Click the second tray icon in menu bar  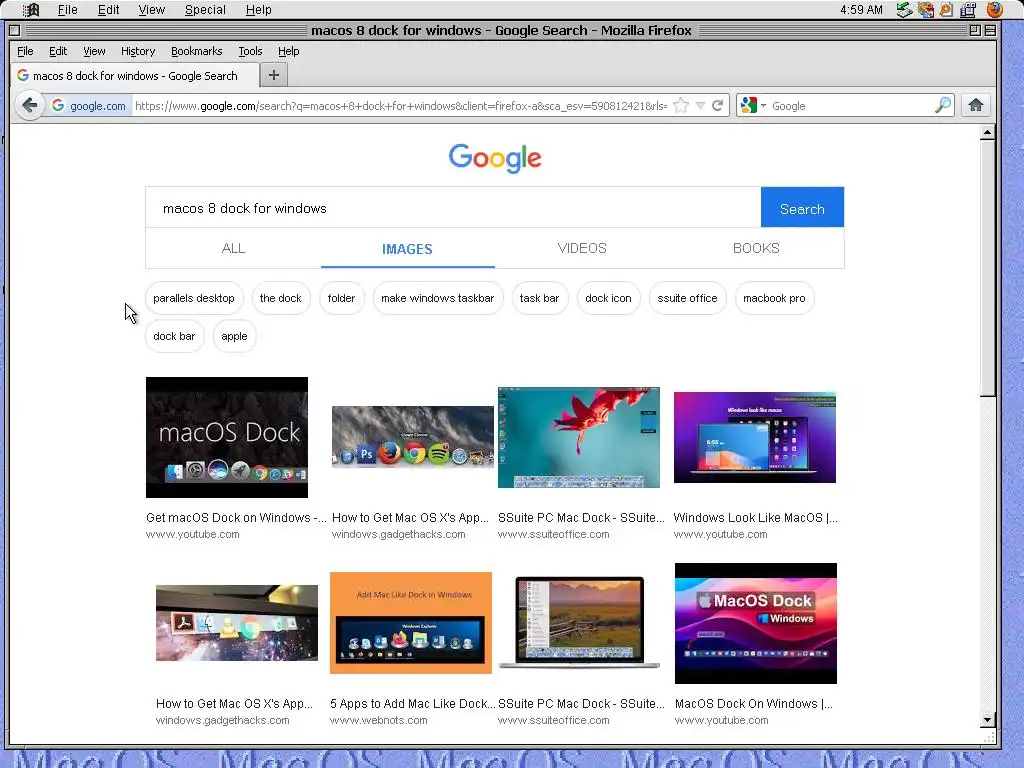click(925, 10)
